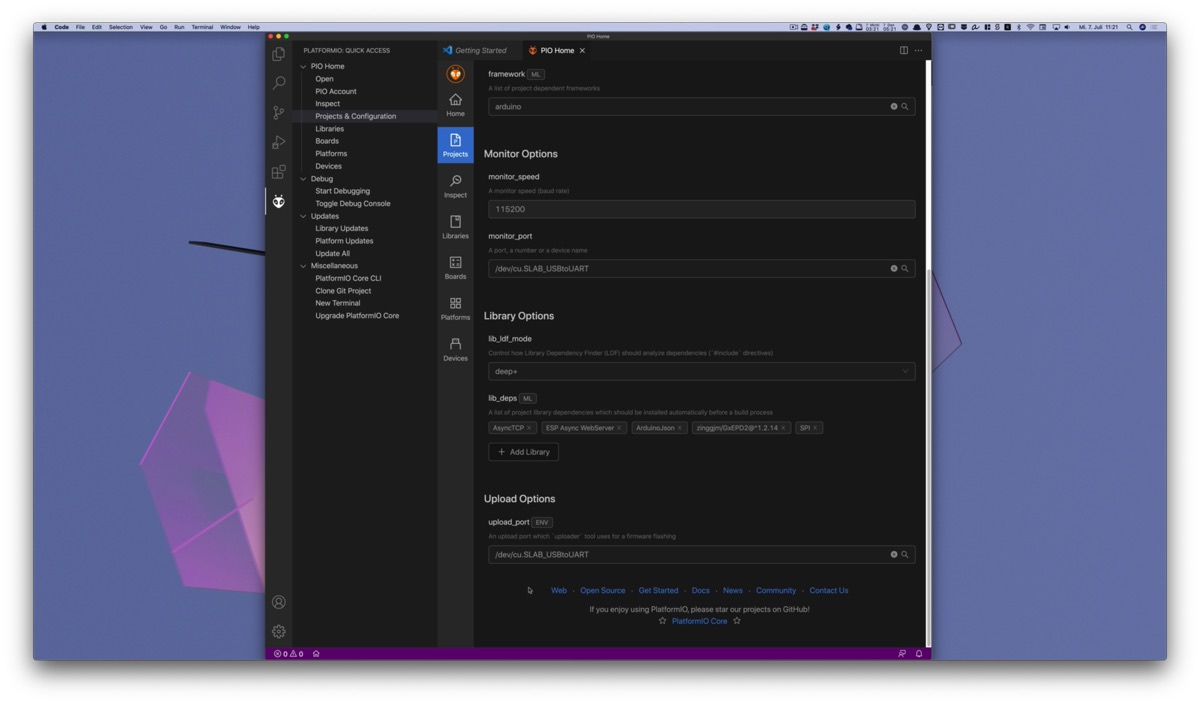The height and width of the screenshot is (704, 1200).
Task: Click the Add Library button
Action: pyautogui.click(x=523, y=452)
